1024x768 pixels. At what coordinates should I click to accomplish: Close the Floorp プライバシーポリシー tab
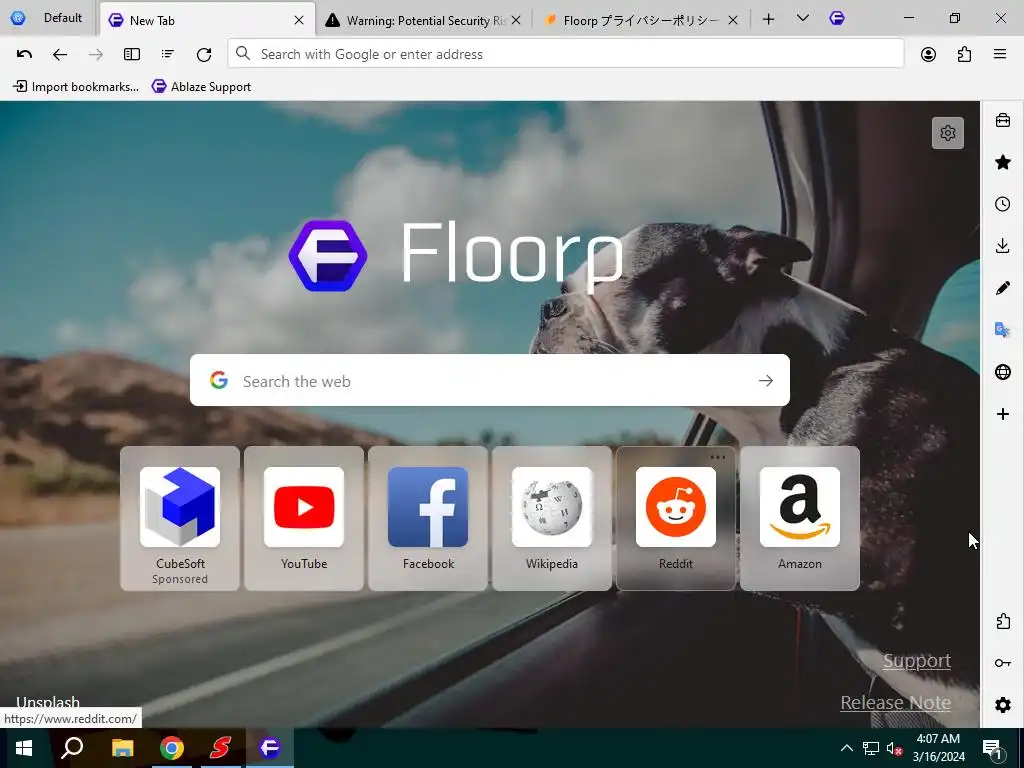733,20
